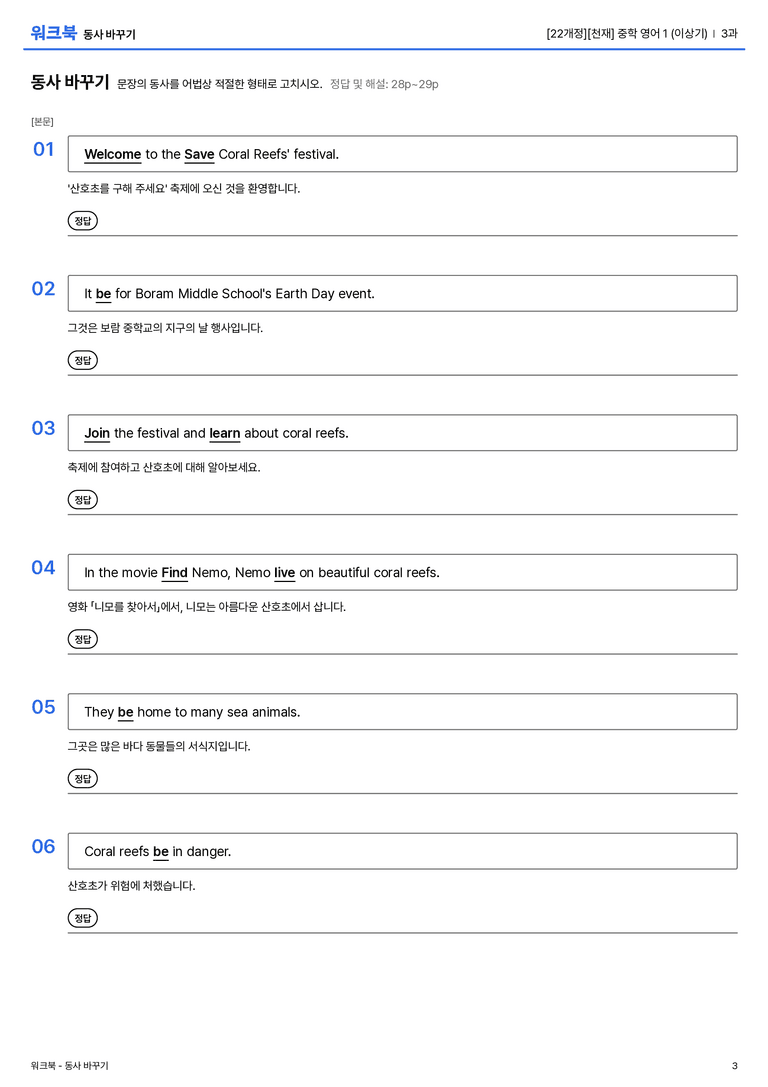The height and width of the screenshot is (1087, 768).
Task: Select the underlined word Save in sentence 01
Action: 199,154
